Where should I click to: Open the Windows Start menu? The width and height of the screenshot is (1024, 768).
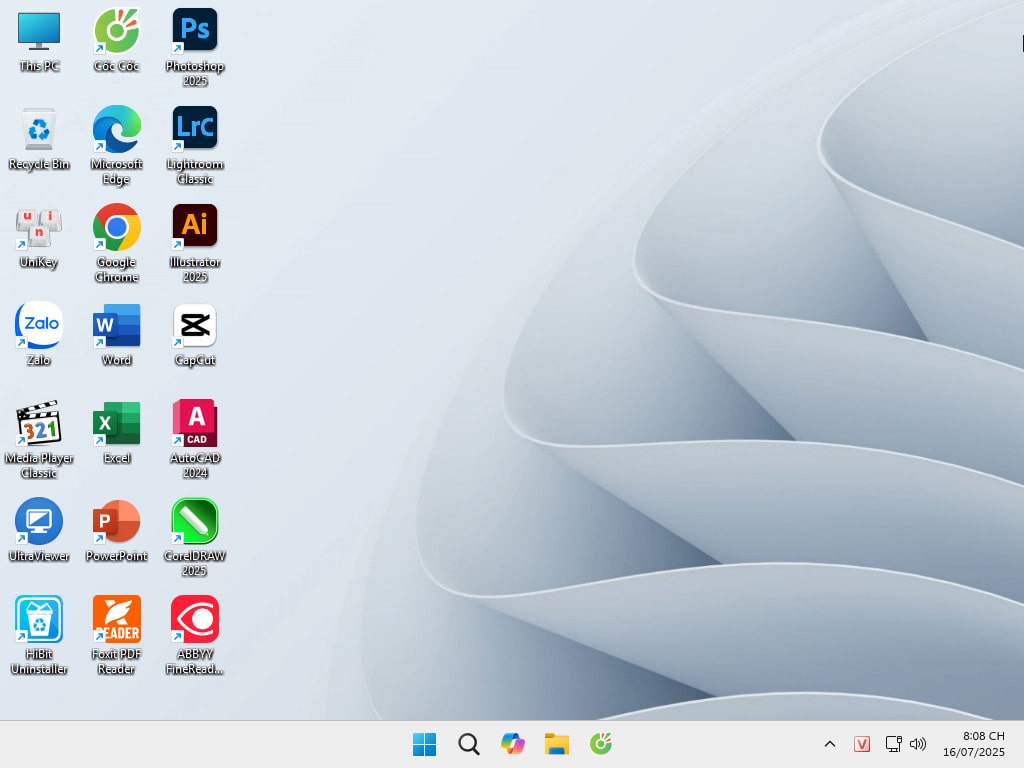[424, 744]
